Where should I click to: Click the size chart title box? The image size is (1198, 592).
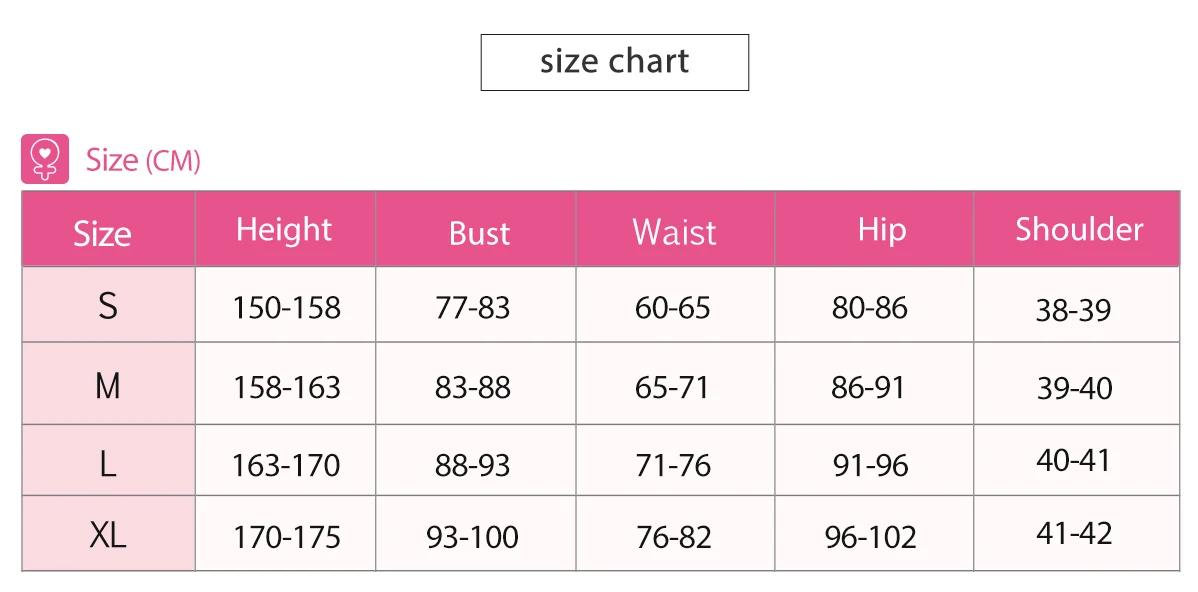click(614, 63)
